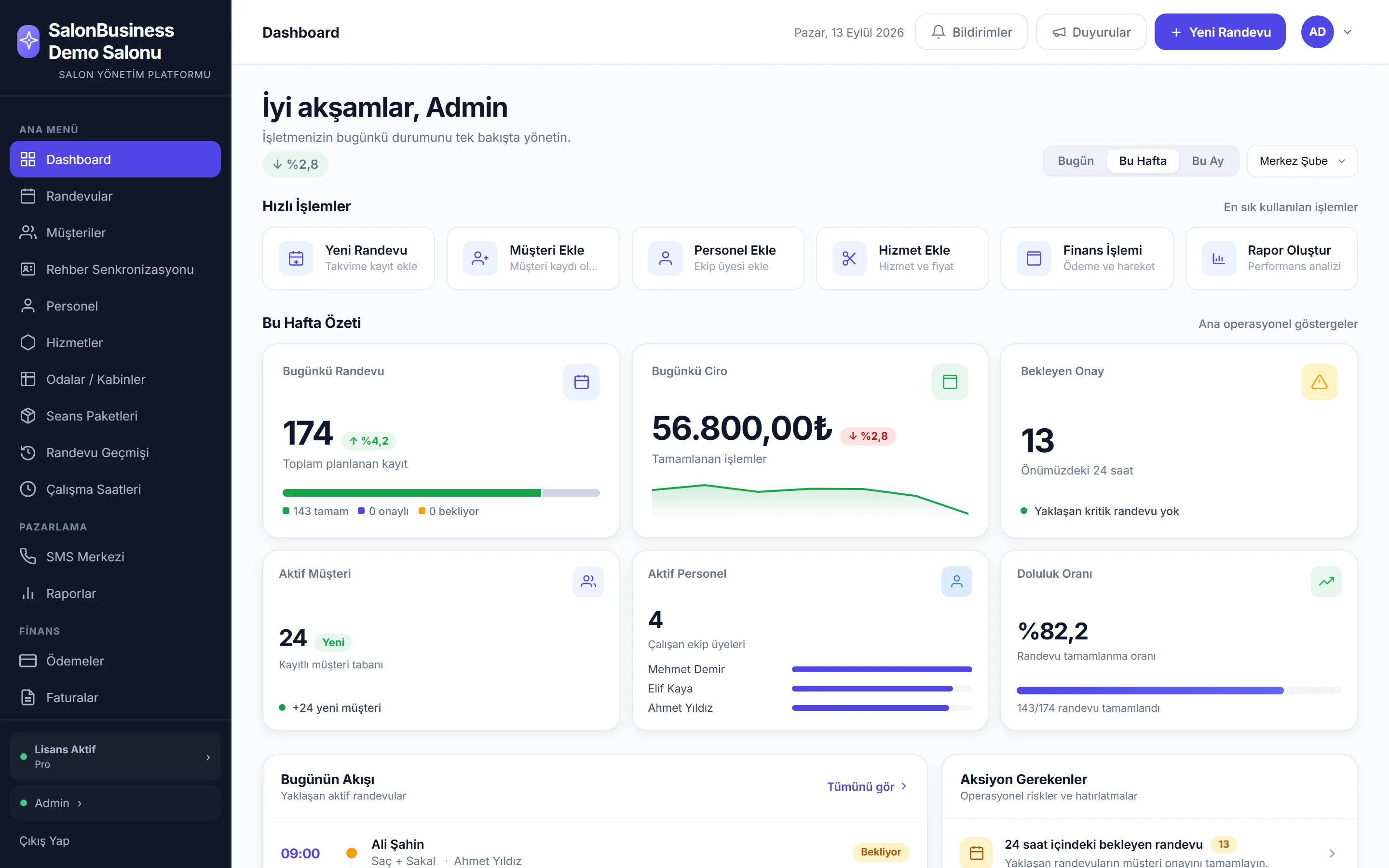The width and height of the screenshot is (1389, 868).
Task: Click the history icon beside Randevu Geçmişi
Action: point(28,453)
